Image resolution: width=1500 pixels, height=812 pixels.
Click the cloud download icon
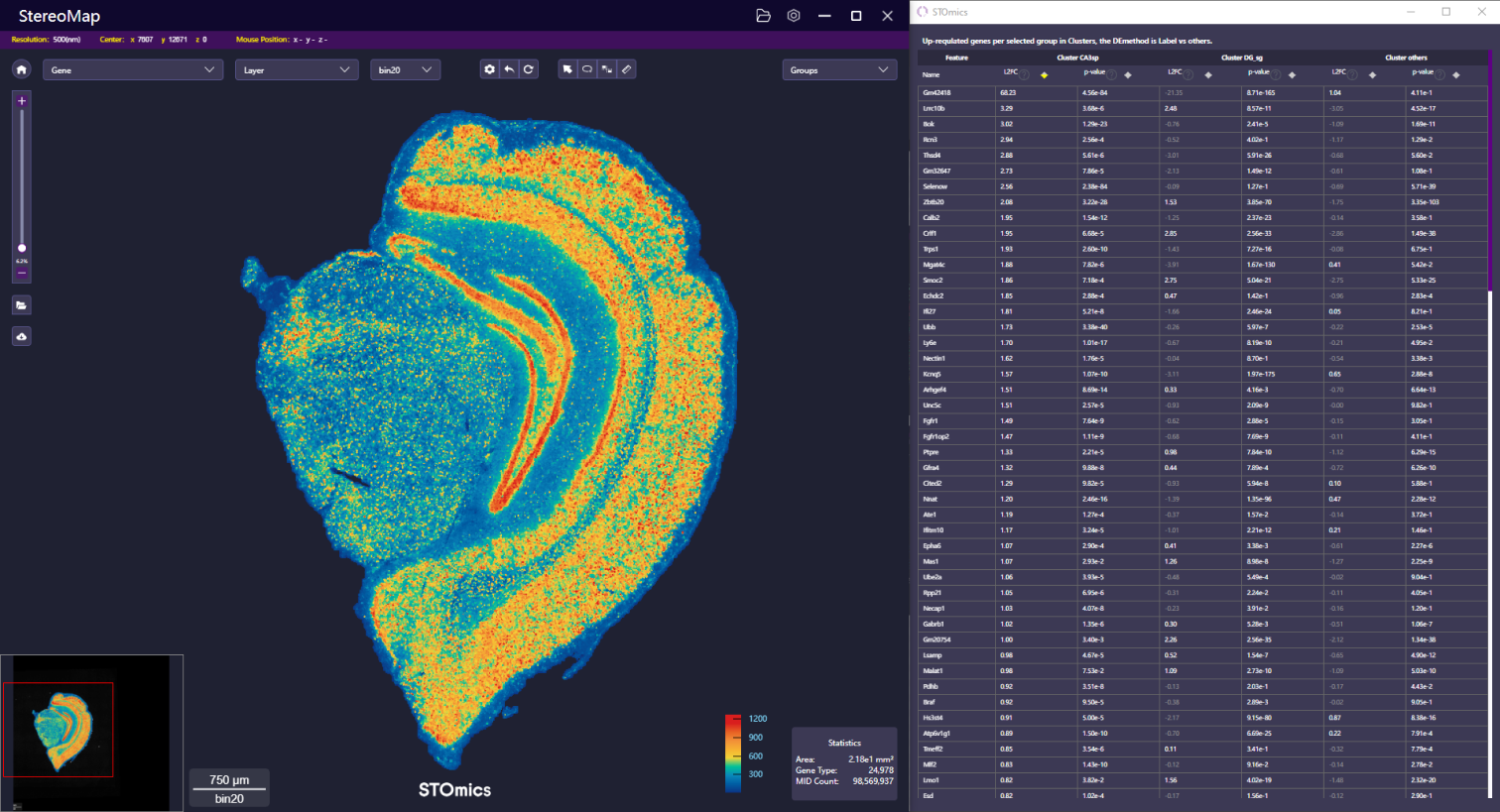click(x=22, y=337)
